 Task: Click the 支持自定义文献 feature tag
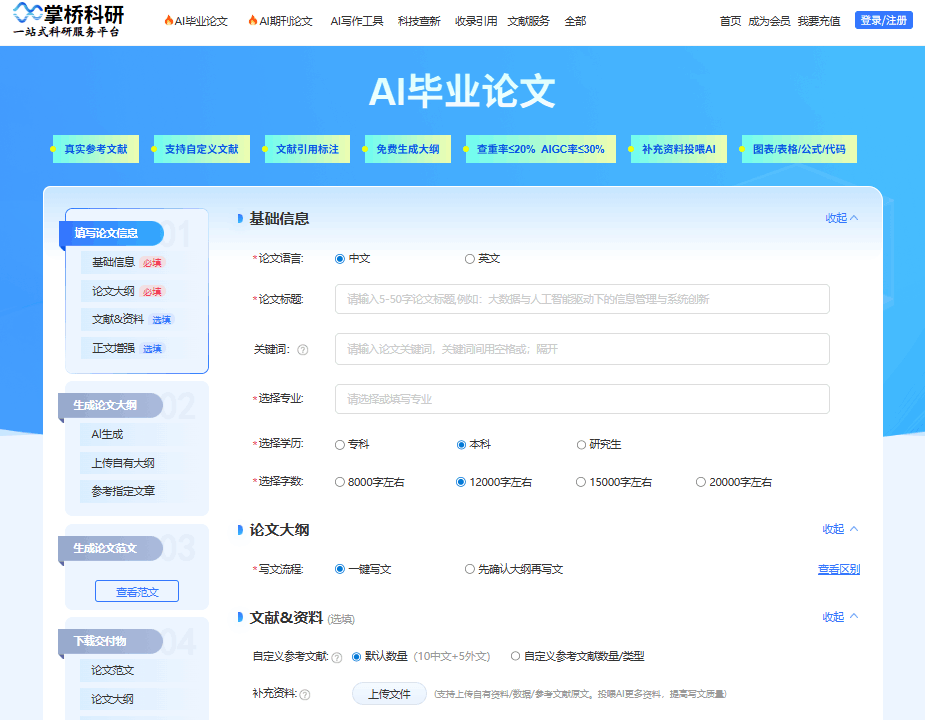pos(202,149)
